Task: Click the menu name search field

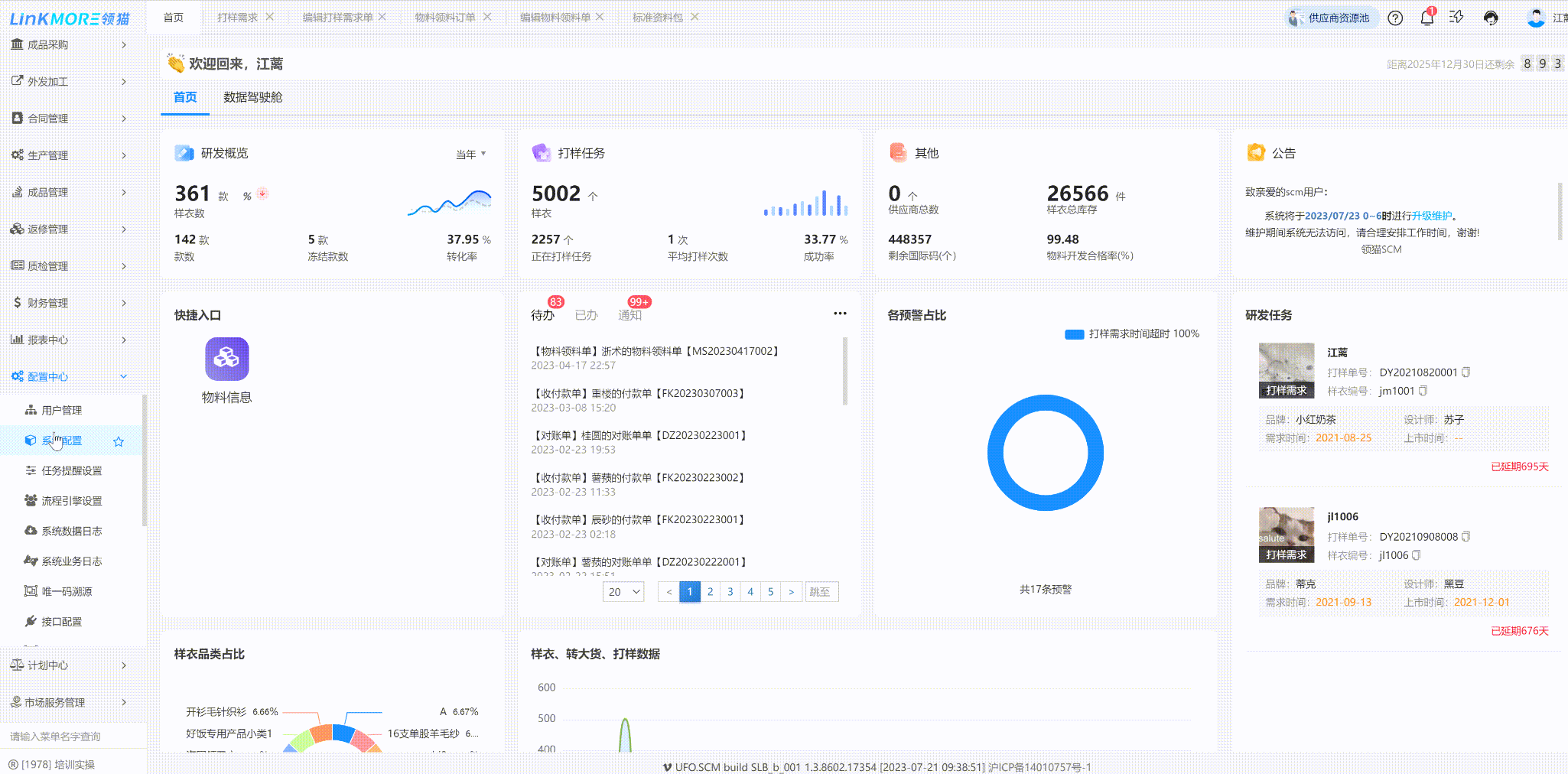Action: click(x=73, y=737)
